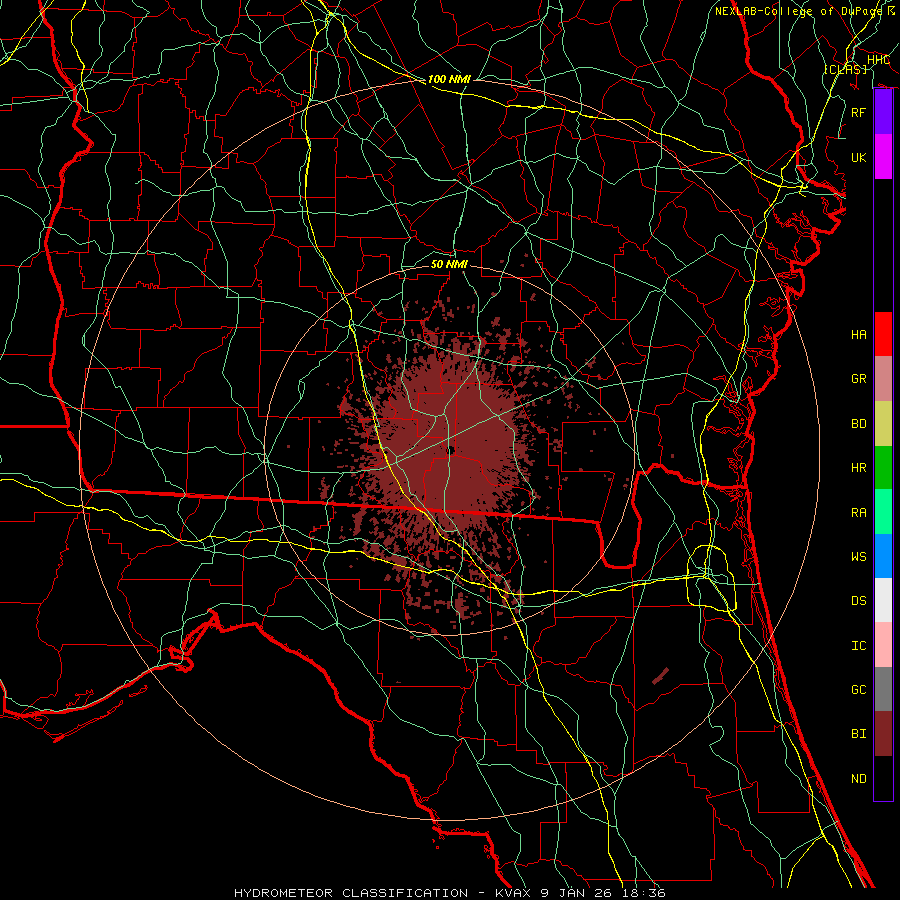Click the ND black legend swatch
Screen dimensions: 900x900
pos(883,778)
